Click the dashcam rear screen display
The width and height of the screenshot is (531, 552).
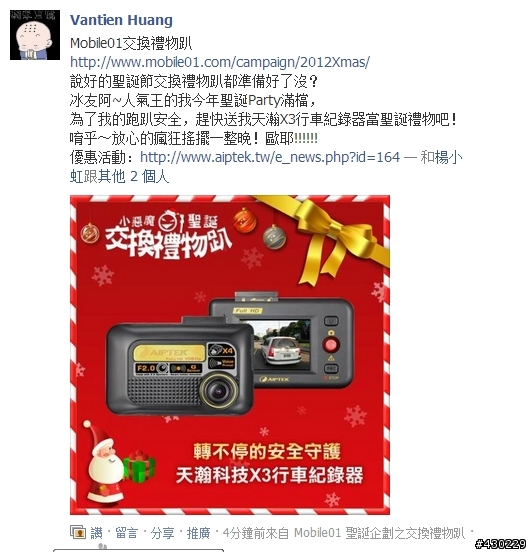tap(280, 345)
